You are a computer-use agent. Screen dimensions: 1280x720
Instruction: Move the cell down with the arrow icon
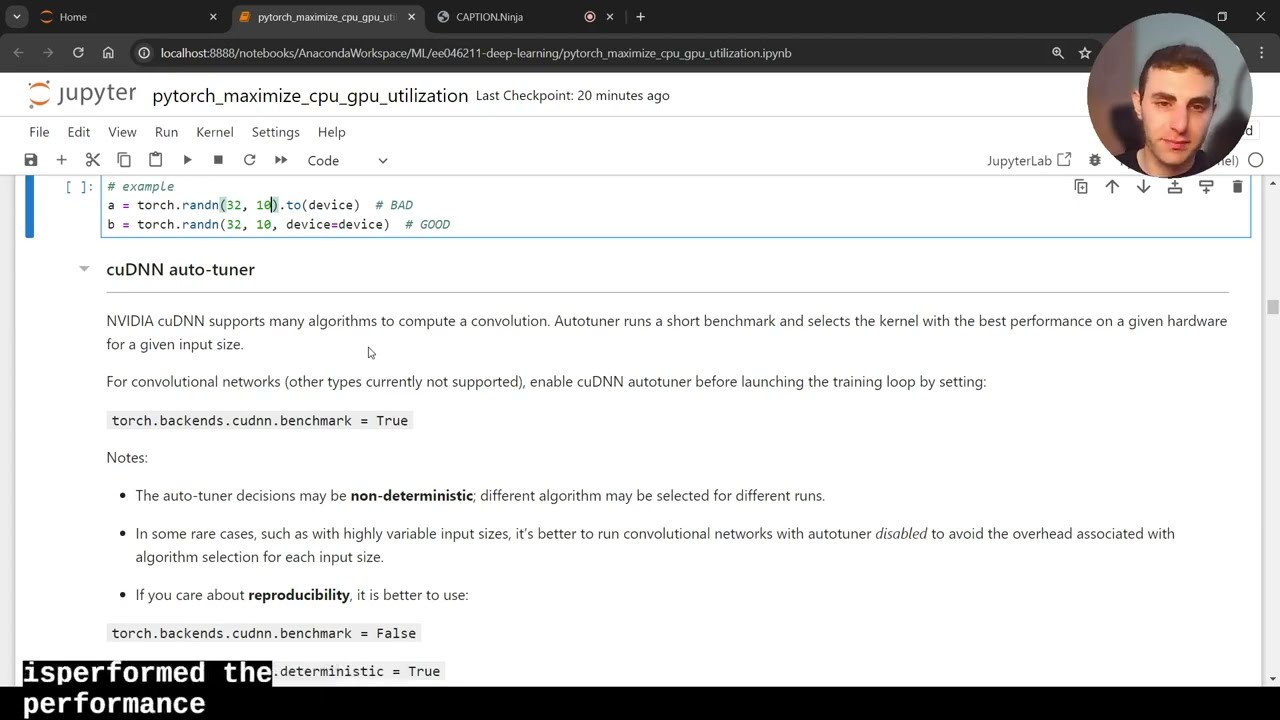[x=1143, y=187]
